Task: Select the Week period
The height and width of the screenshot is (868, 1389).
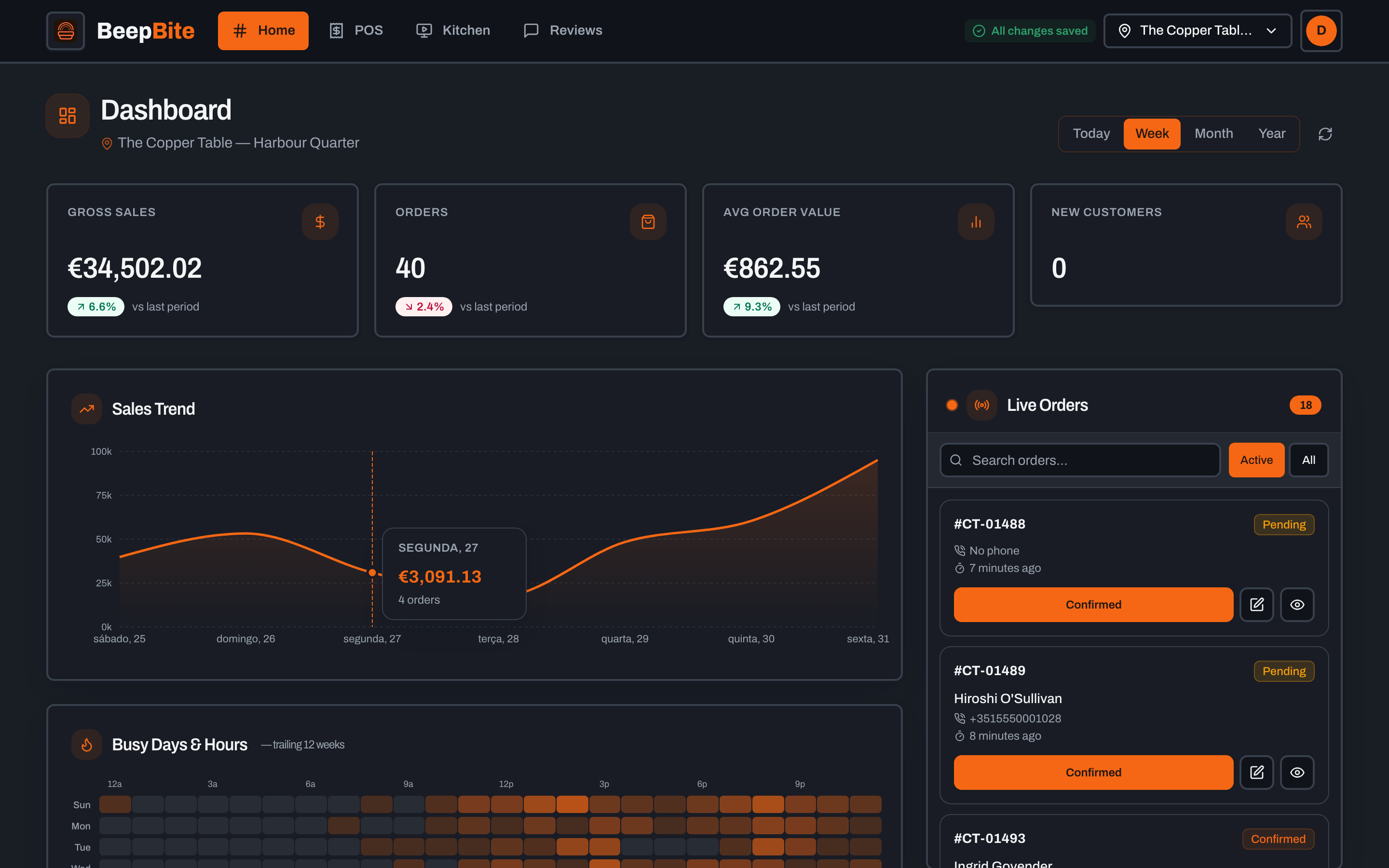Action: tap(1151, 134)
